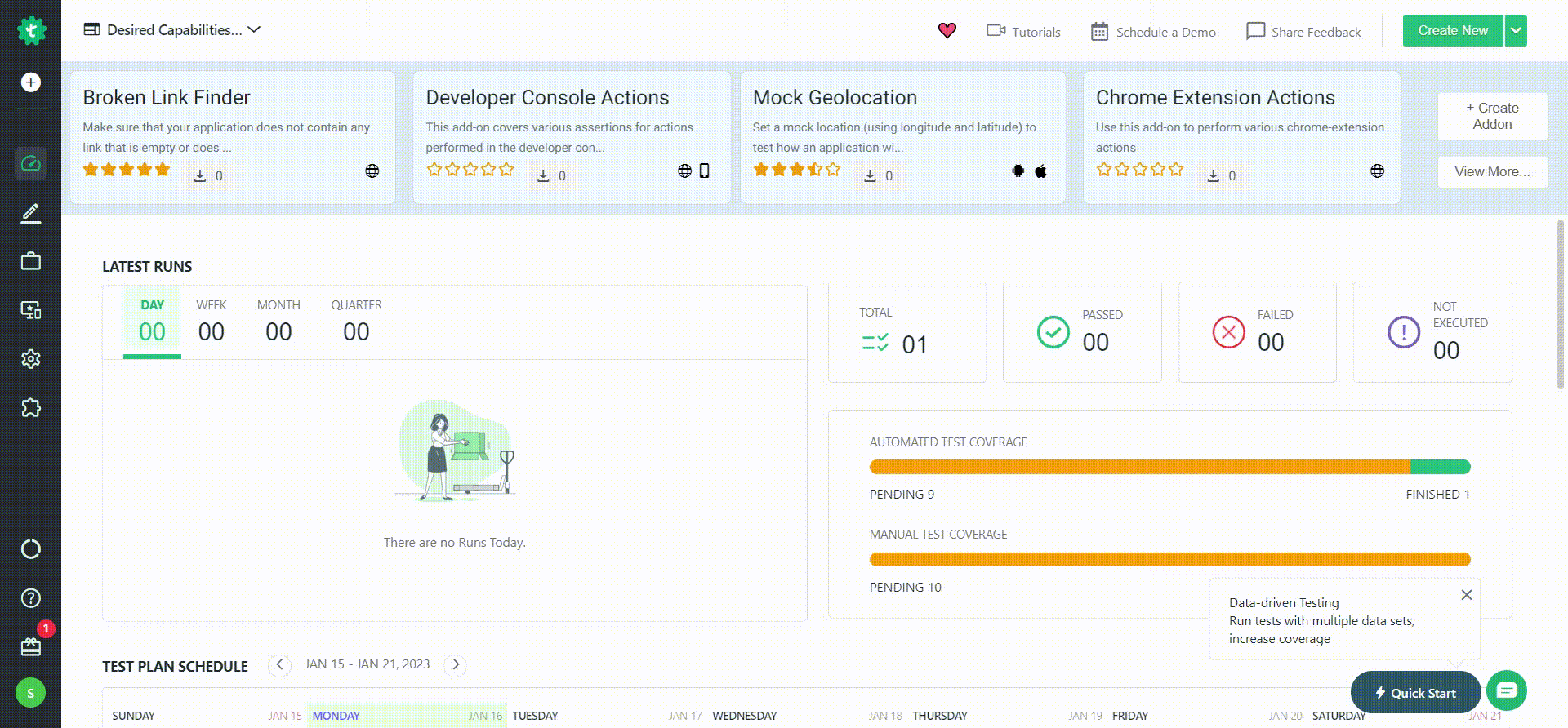
Task: Expand the Desired Capabilities project dropdown
Action: click(x=172, y=30)
